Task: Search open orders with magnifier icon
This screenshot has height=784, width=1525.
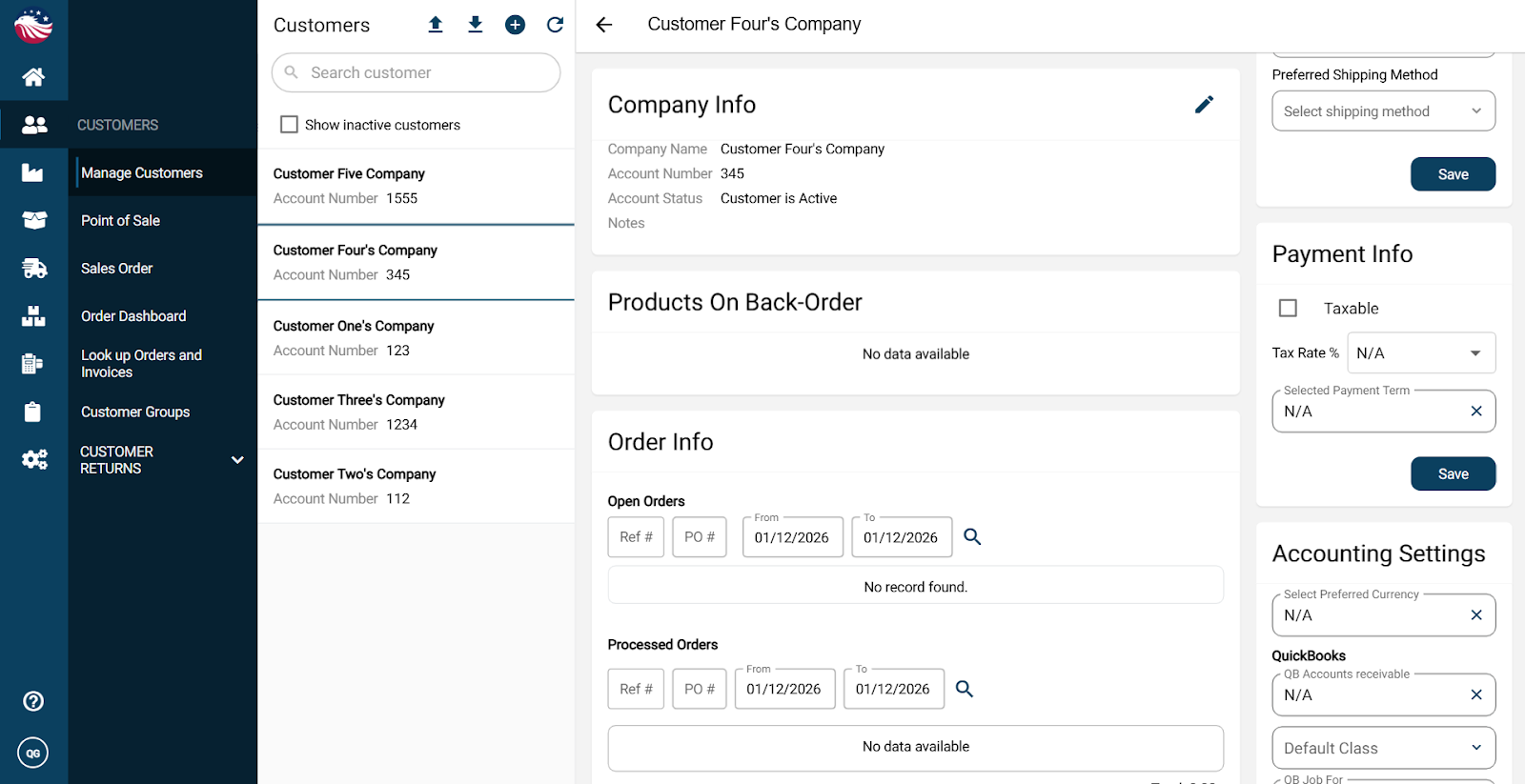Action: tap(972, 537)
